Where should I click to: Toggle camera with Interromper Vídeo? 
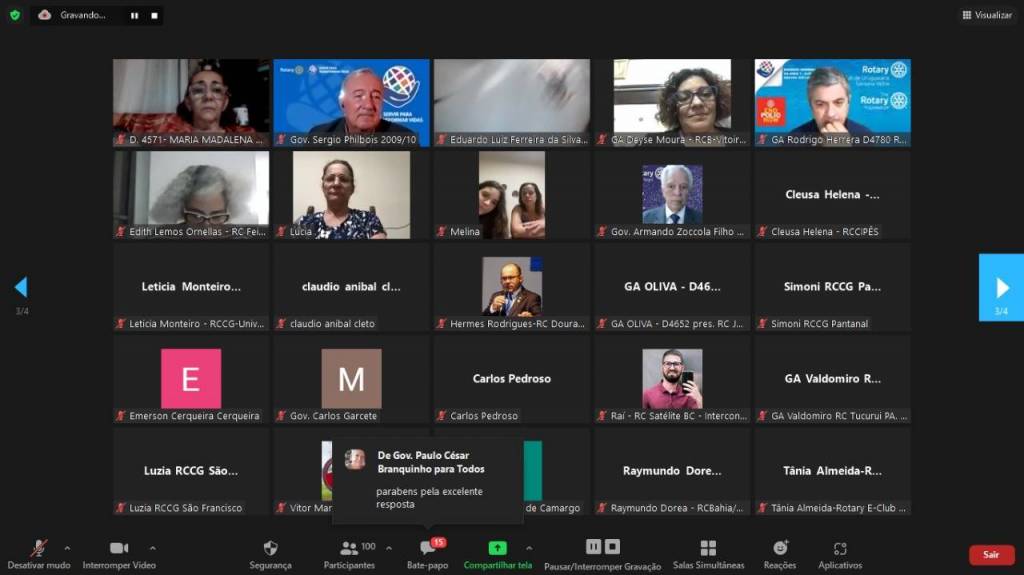[119, 554]
